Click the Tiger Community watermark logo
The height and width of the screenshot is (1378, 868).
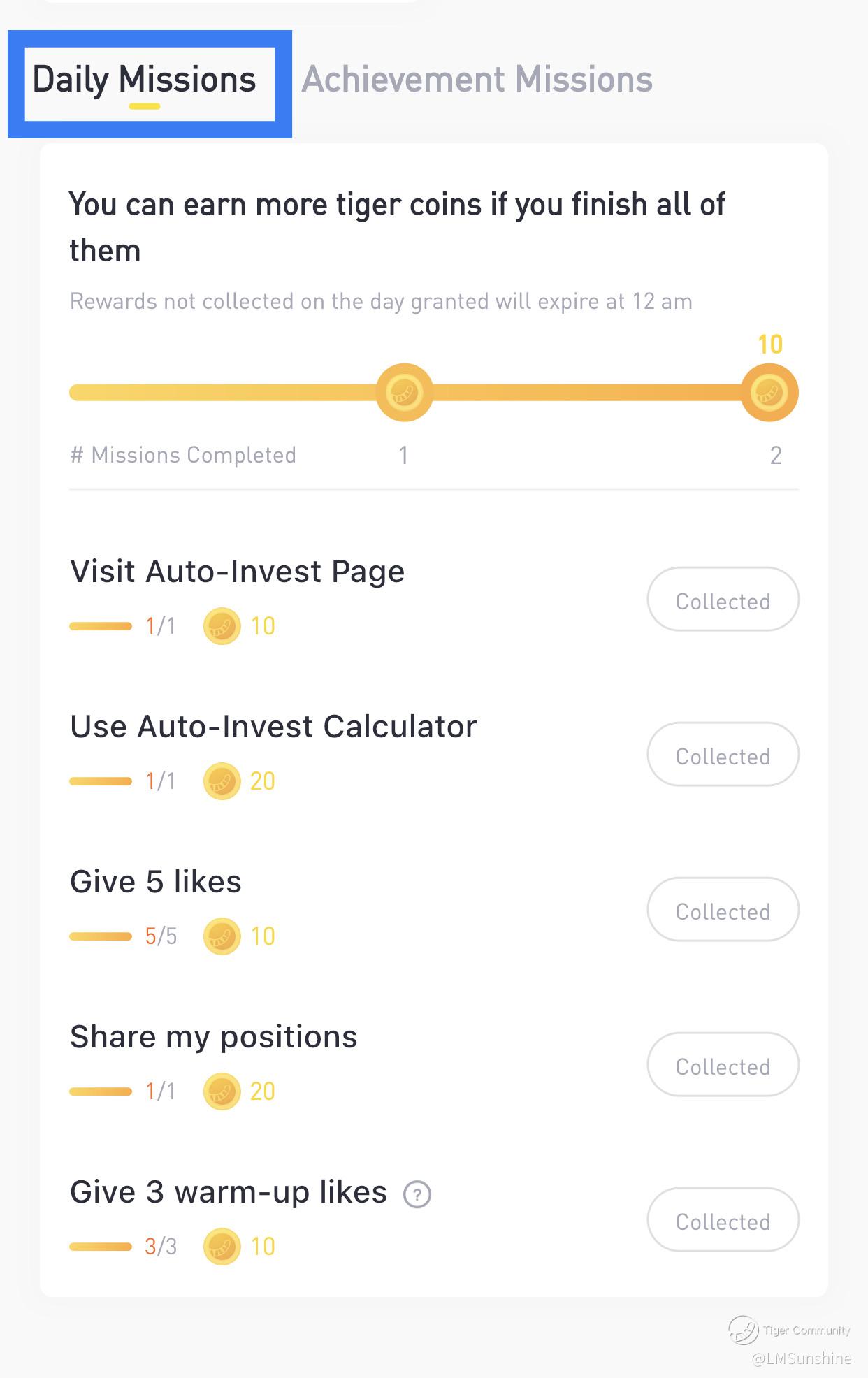coord(744,1330)
